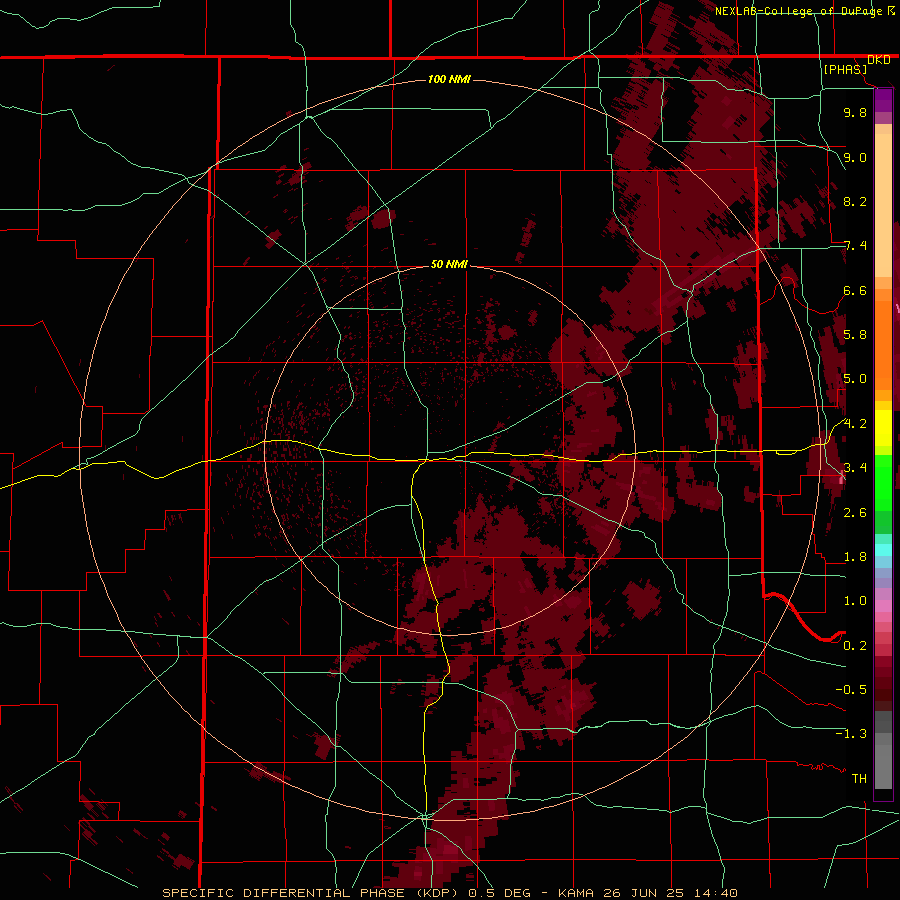The image size is (900, 900).
Task: Click the 9.8 value on the KDP scale
Action: pos(855,112)
